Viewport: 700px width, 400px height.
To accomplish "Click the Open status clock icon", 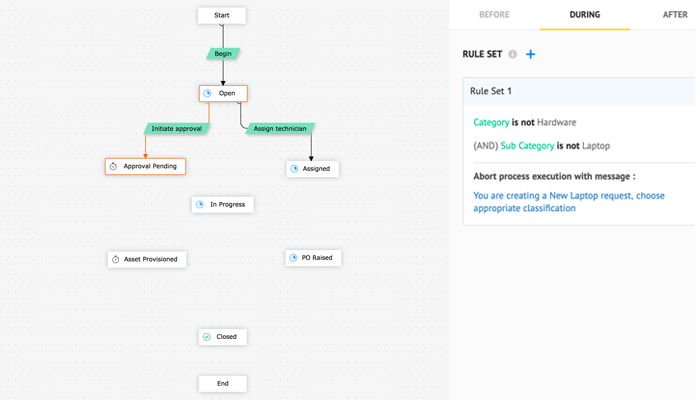I will click(x=208, y=93).
